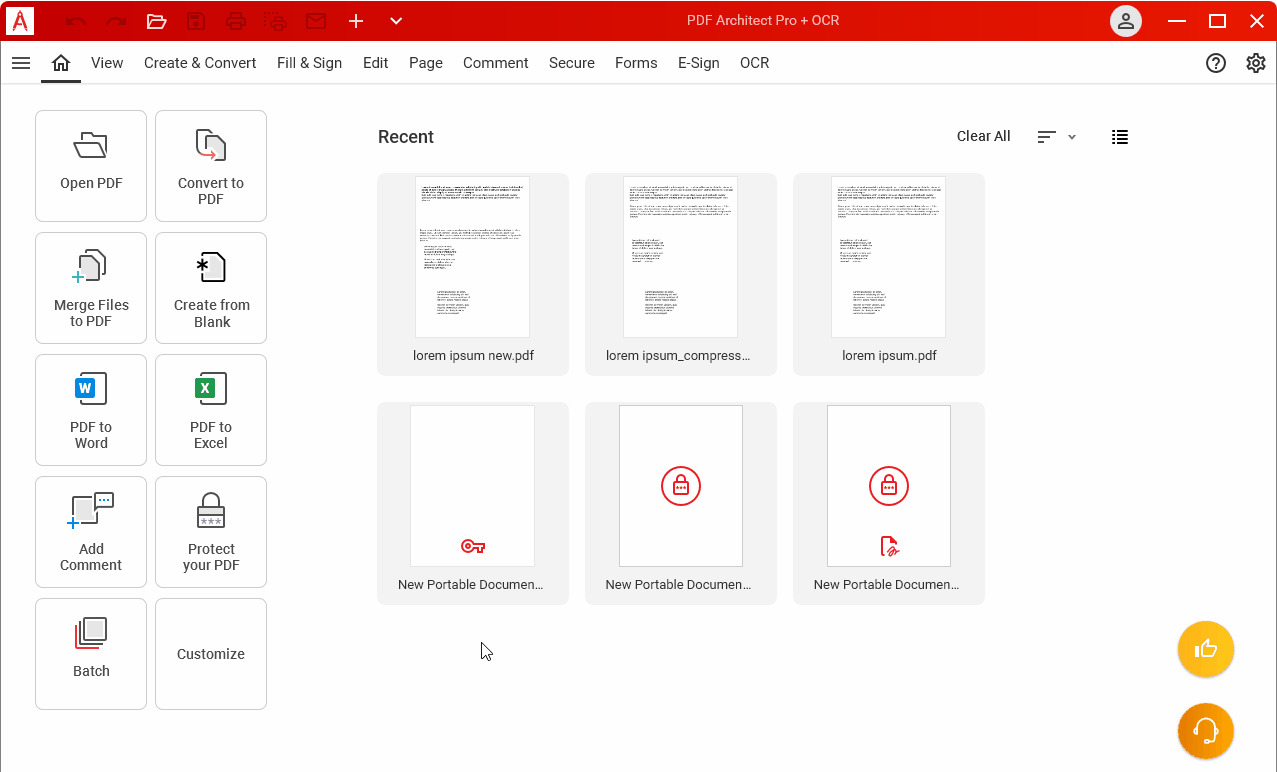Click the "lorem ipsum.pdf" file name
Image resolution: width=1277 pixels, height=772 pixels.
[889, 355]
